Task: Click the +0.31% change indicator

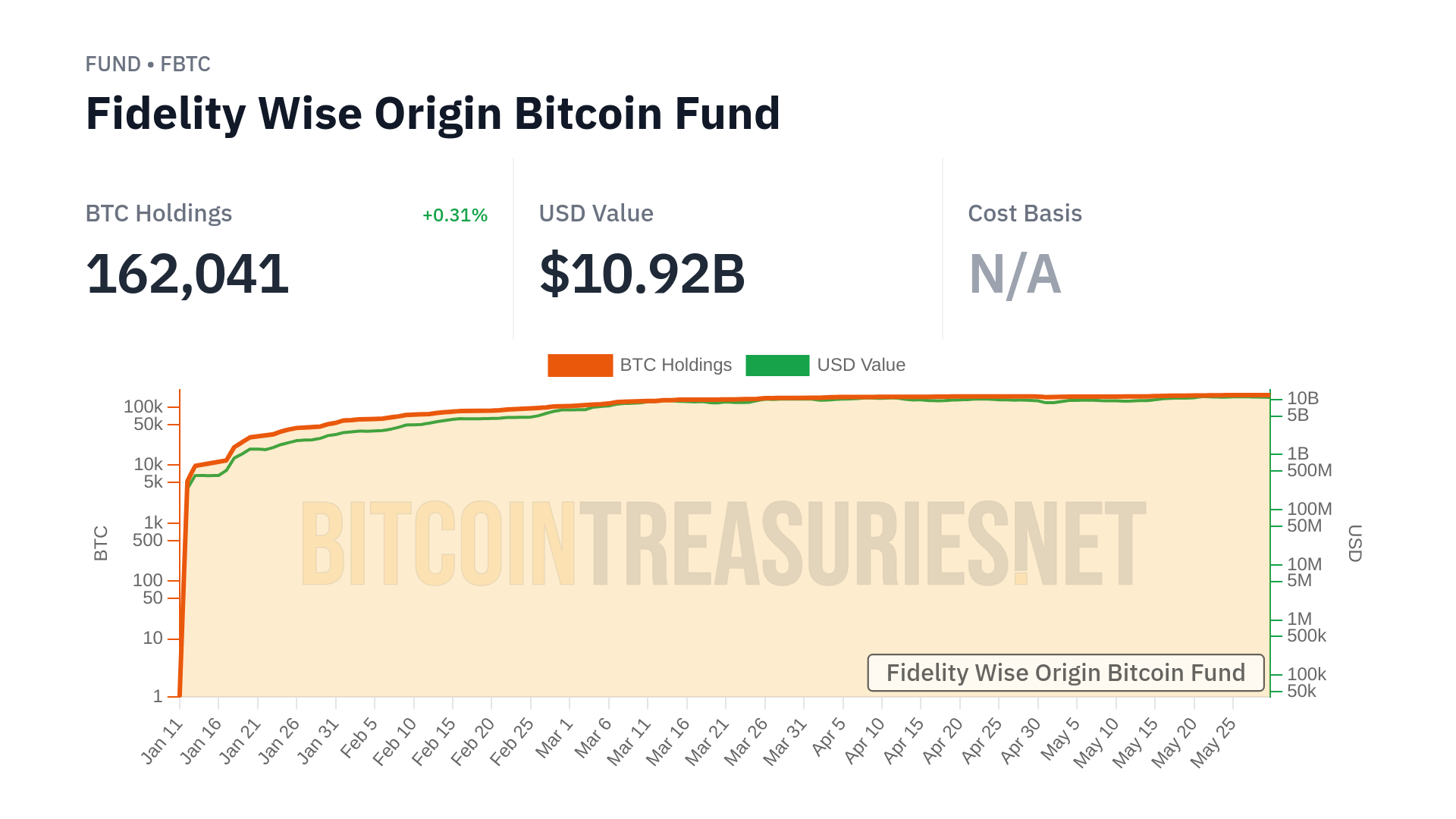Action: coord(455,215)
